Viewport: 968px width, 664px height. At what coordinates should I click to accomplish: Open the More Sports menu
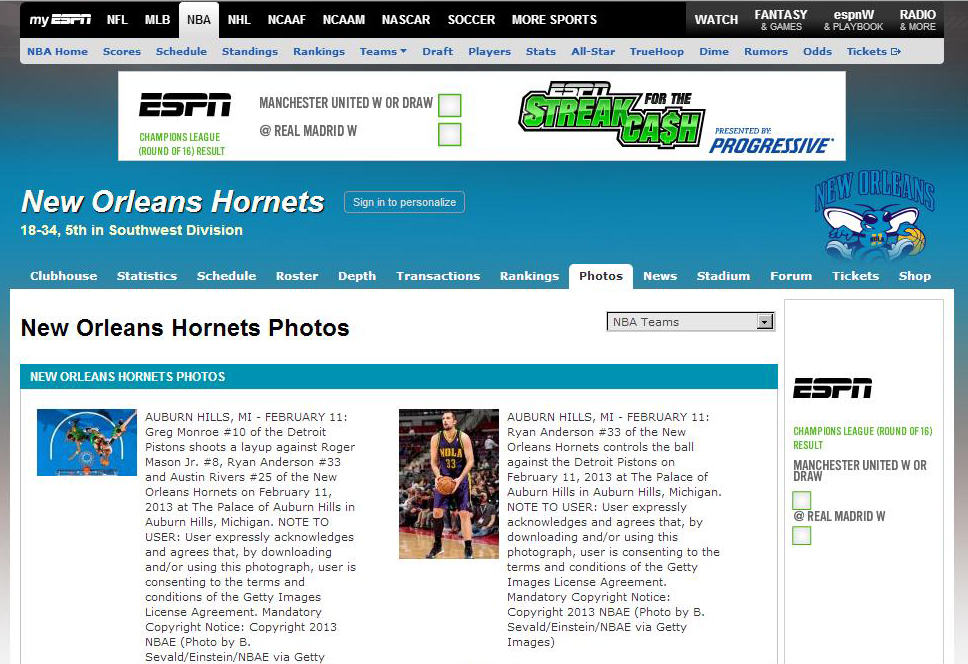[554, 19]
